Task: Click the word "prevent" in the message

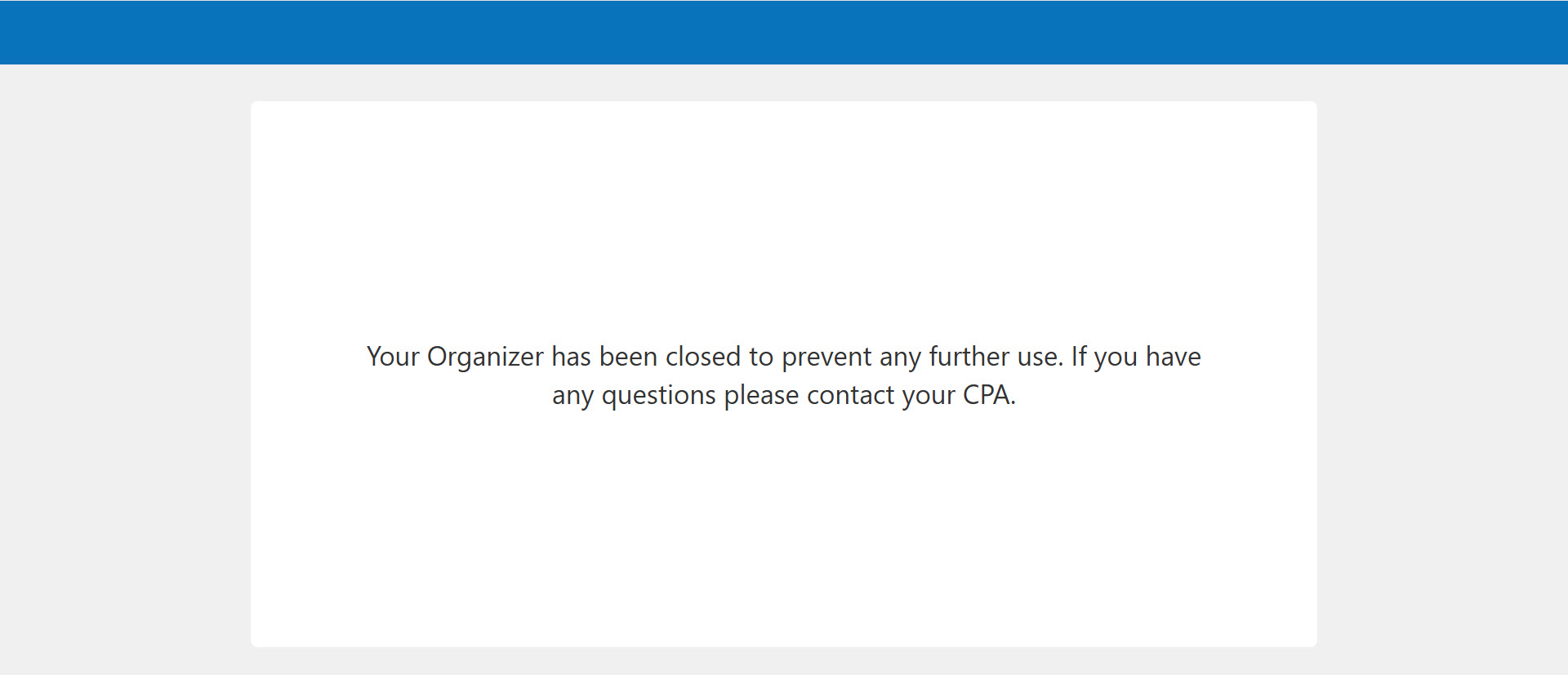Action: (826, 357)
